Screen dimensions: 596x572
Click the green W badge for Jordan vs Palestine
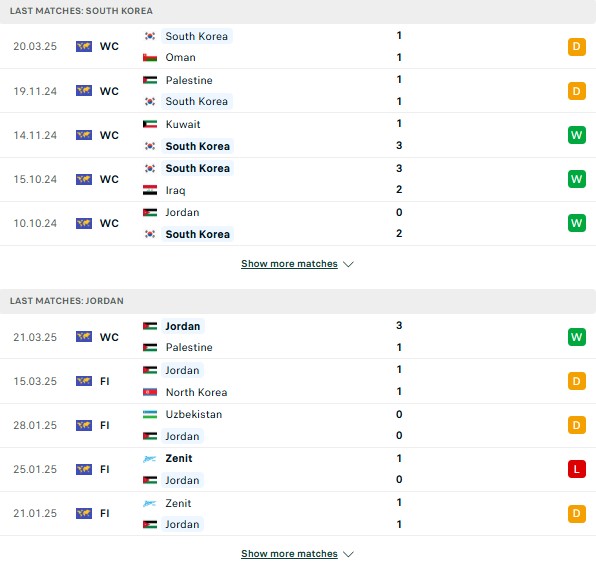[577, 337]
